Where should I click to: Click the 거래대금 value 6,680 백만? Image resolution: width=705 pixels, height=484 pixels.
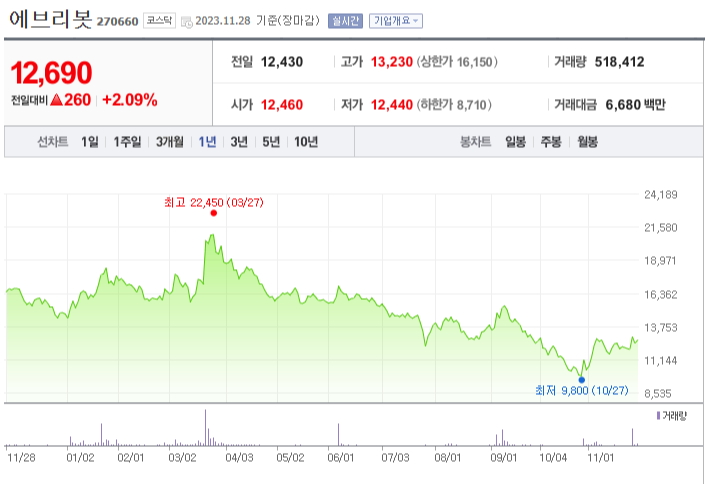coord(635,105)
